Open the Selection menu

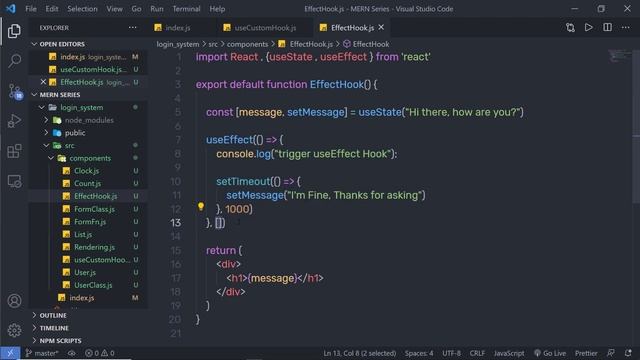click(x=82, y=9)
